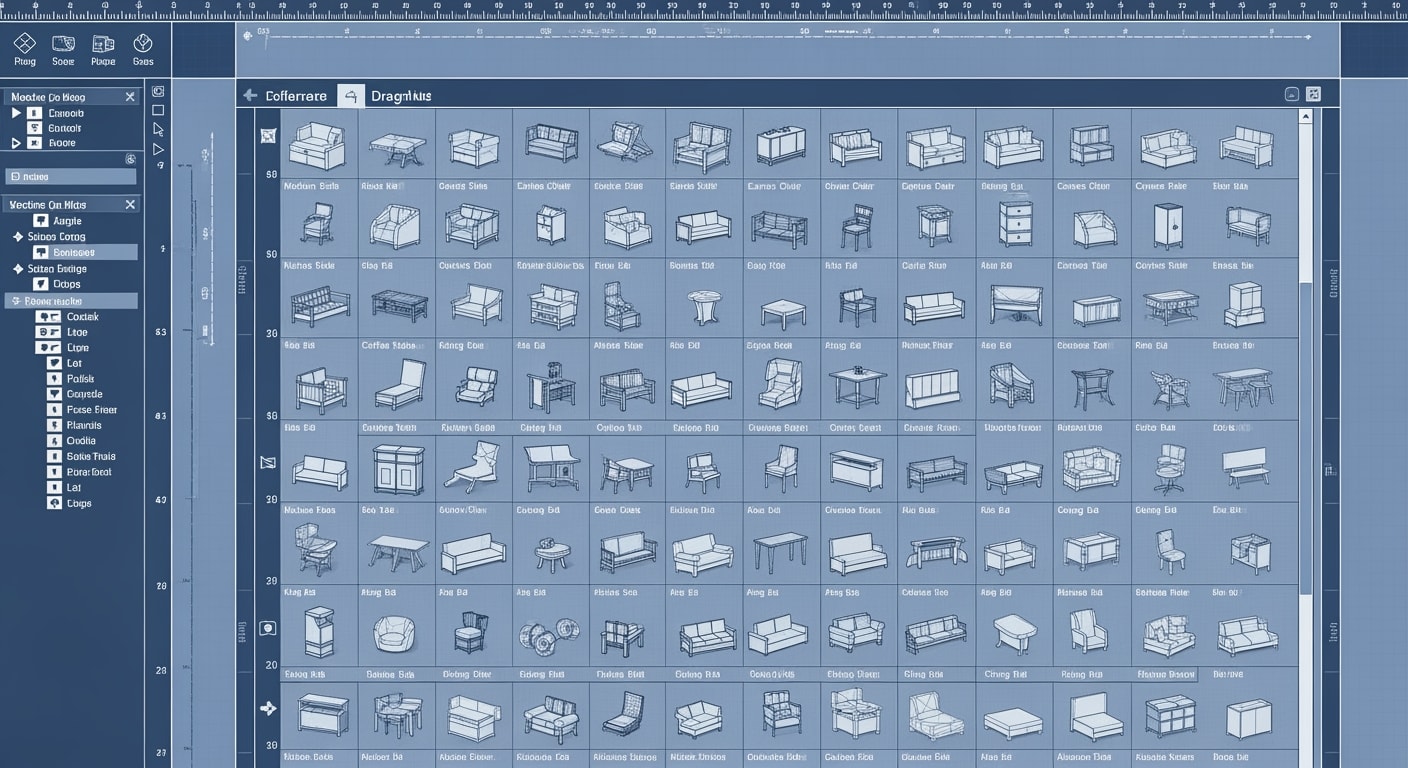Open the Cofferrare tab

click(x=296, y=96)
